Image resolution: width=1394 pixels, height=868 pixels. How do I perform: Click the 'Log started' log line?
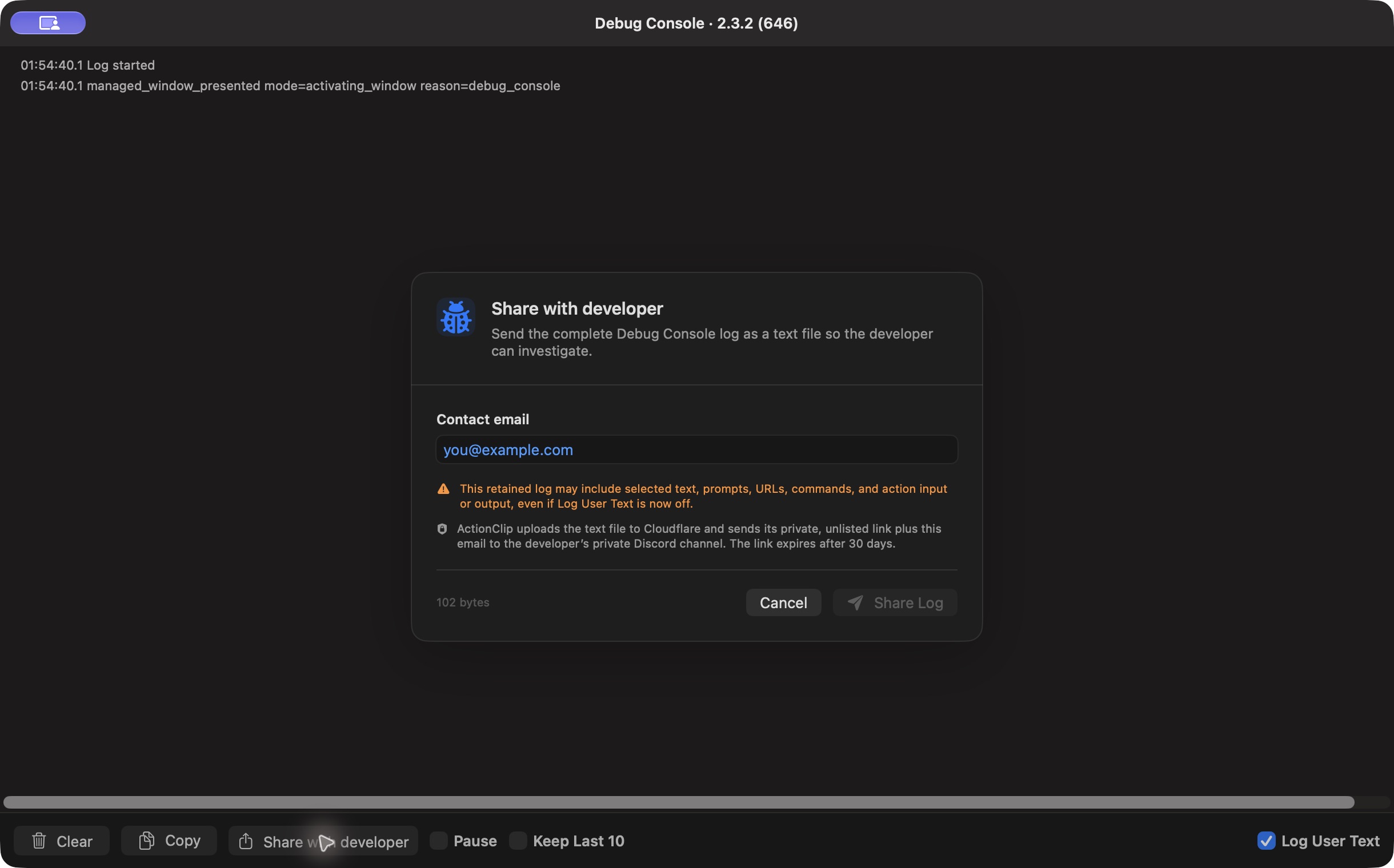pos(88,65)
